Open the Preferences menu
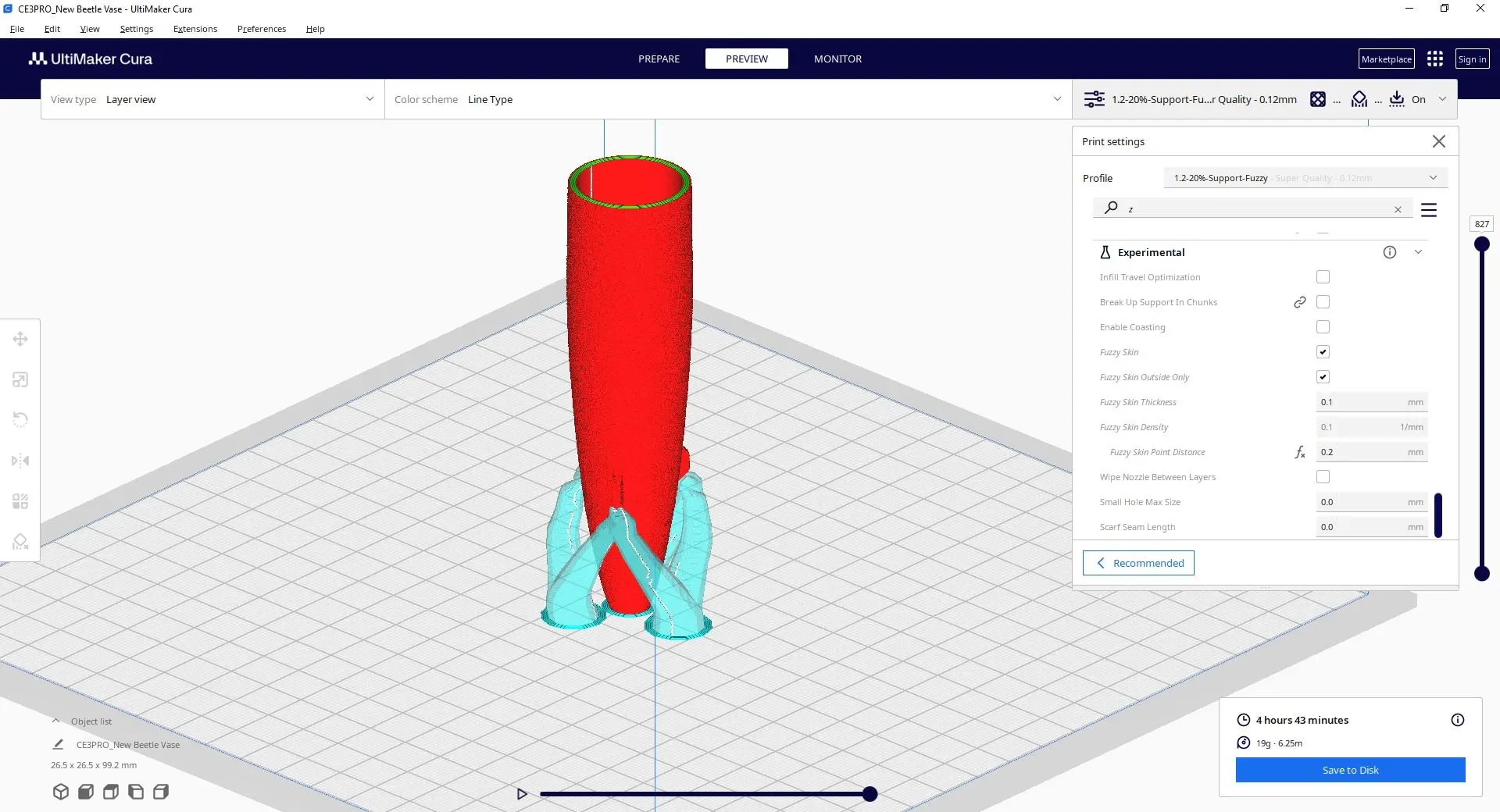This screenshot has height=812, width=1500. tap(262, 29)
